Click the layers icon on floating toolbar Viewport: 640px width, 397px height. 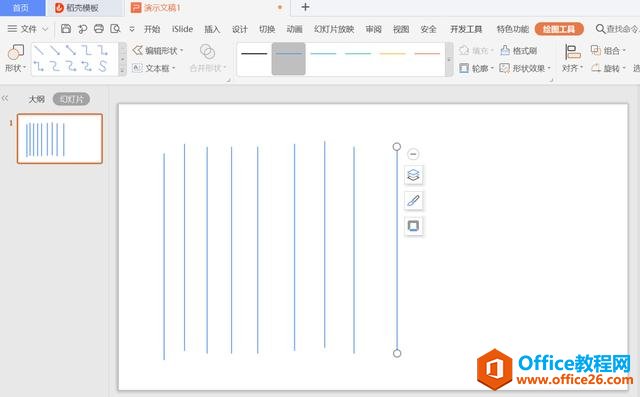413,175
